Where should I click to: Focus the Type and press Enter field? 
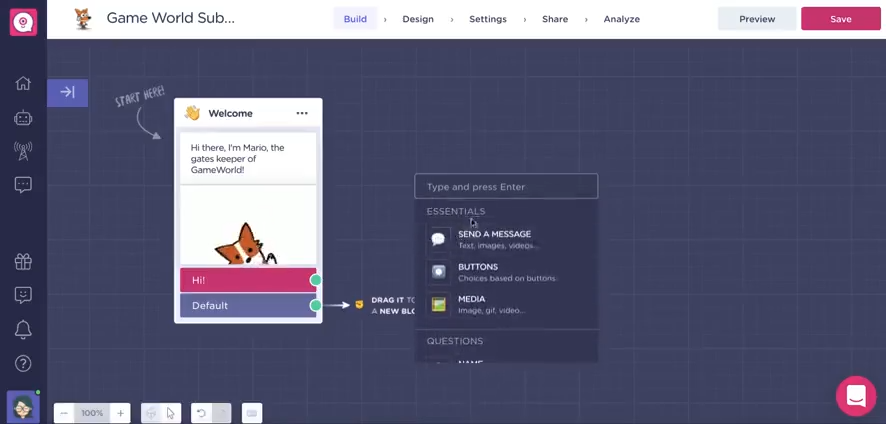(x=506, y=187)
